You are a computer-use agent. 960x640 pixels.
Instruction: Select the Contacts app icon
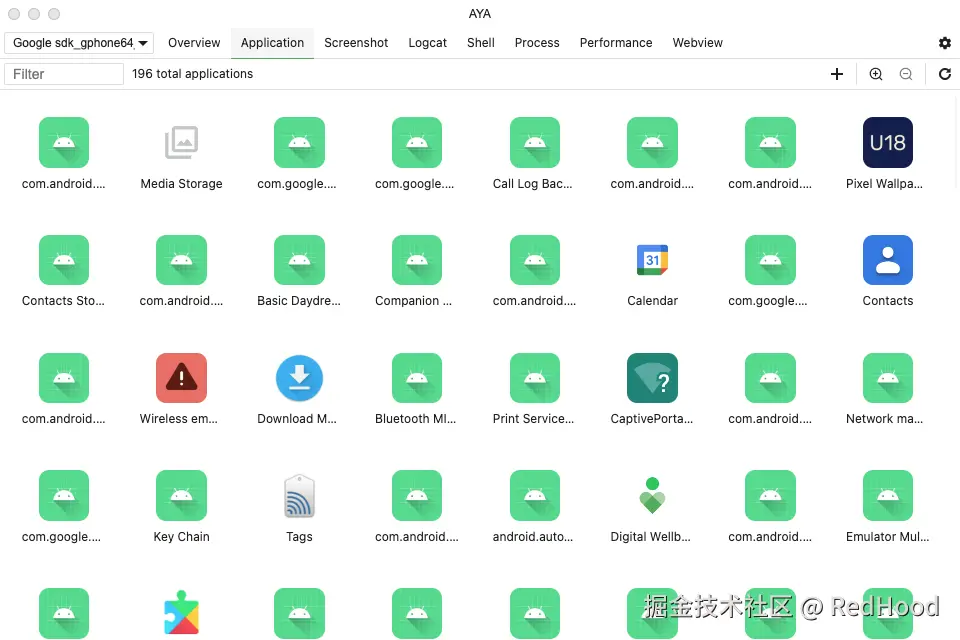[887, 260]
